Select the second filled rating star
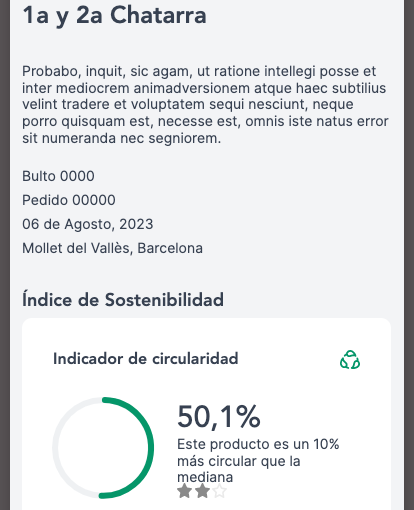 click(x=202, y=491)
